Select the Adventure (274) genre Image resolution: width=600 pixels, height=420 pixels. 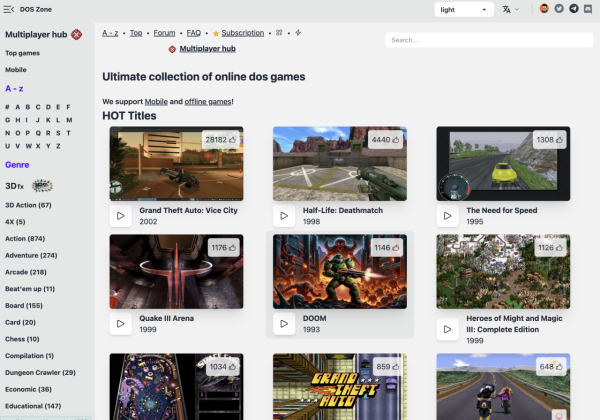(x=31, y=256)
